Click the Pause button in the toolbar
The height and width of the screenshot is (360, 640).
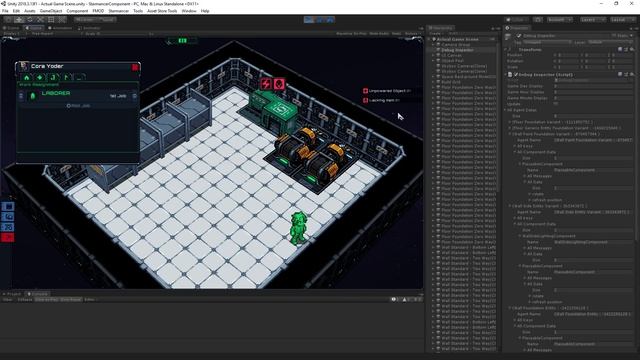pyautogui.click(x=320, y=19)
